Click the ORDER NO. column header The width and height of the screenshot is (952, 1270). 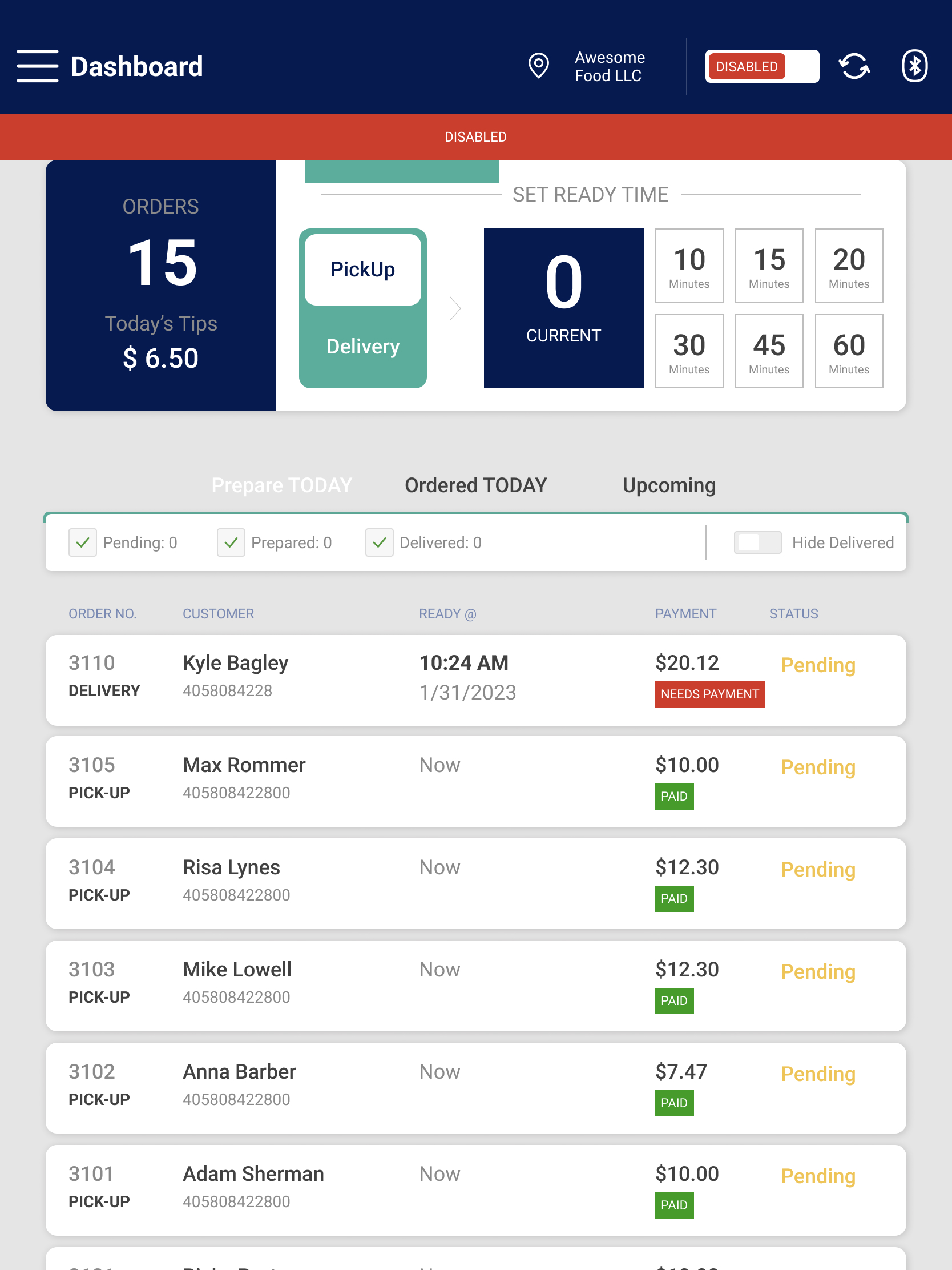click(x=102, y=614)
